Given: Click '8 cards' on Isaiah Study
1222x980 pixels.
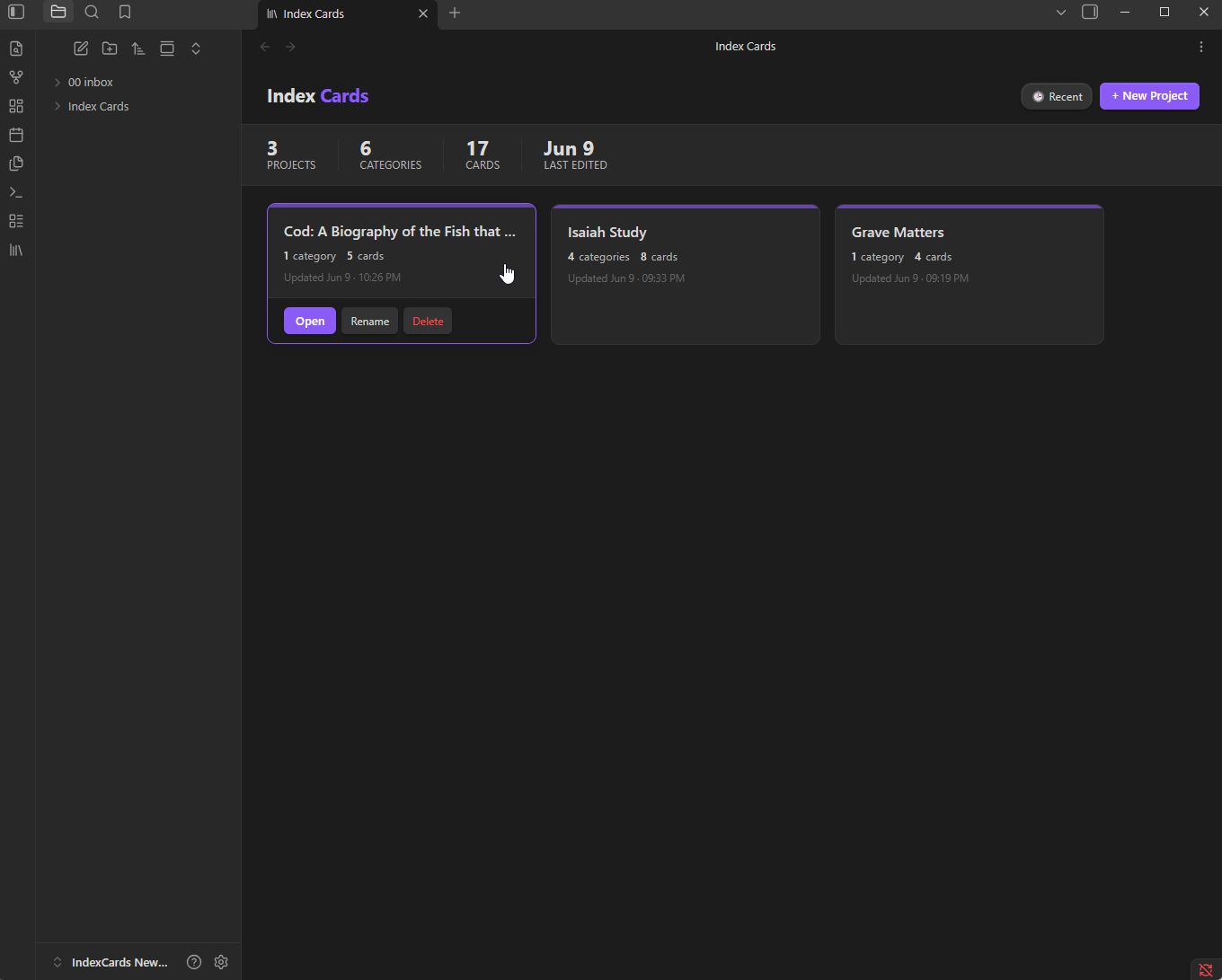Looking at the screenshot, I should click(659, 257).
